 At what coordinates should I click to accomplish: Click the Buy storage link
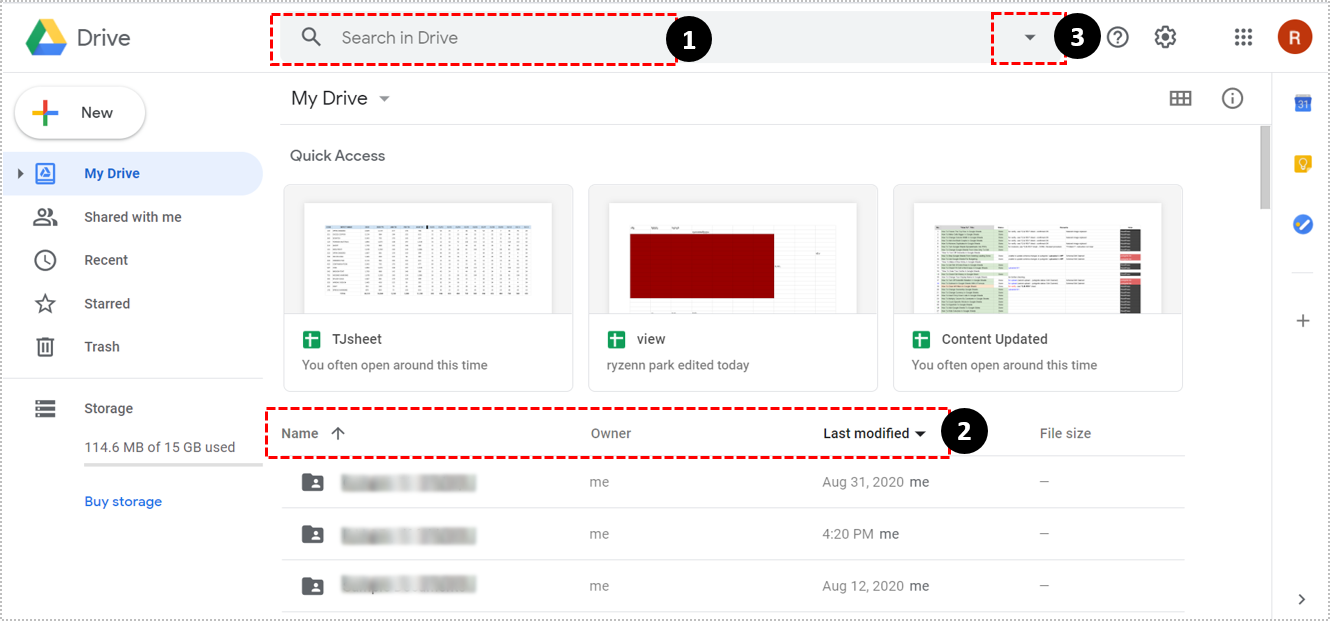(x=123, y=501)
